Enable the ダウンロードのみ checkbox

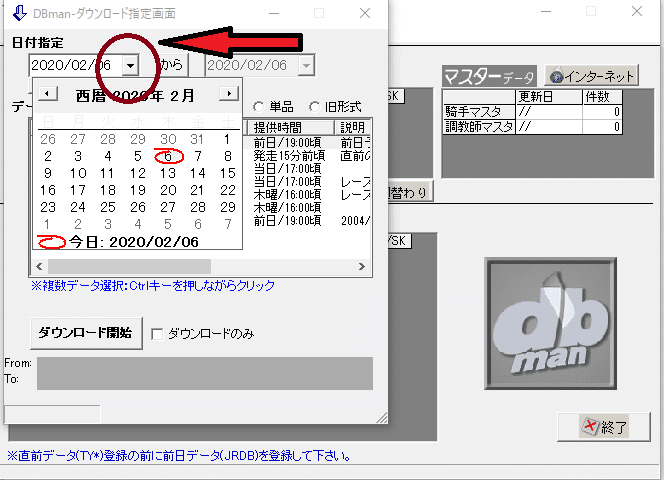coord(157,334)
